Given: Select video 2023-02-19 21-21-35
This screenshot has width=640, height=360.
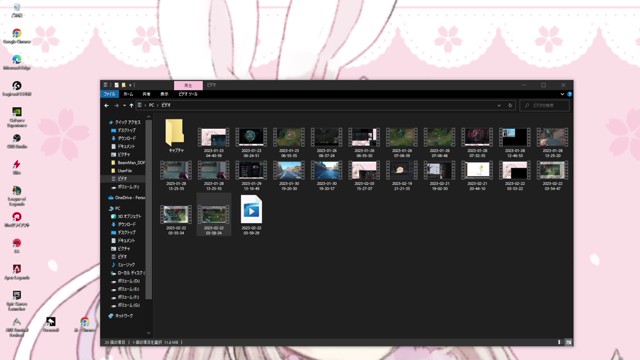Looking at the screenshot, I should pos(402,176).
